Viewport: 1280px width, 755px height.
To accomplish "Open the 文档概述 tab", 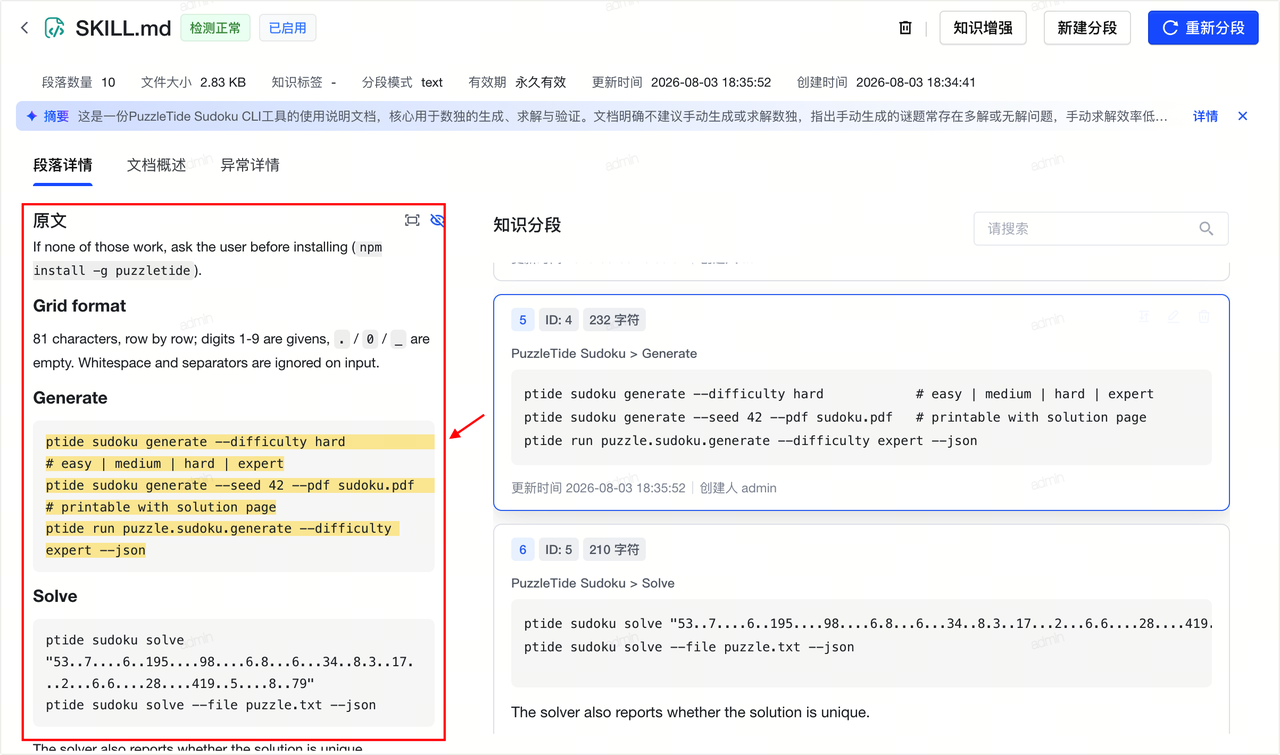I will tap(157, 165).
